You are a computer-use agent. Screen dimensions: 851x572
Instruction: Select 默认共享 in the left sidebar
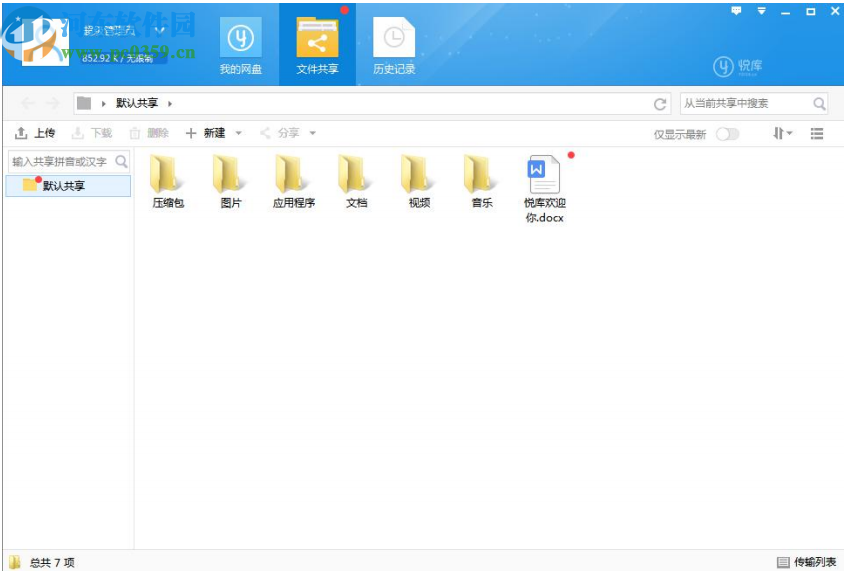(68, 186)
